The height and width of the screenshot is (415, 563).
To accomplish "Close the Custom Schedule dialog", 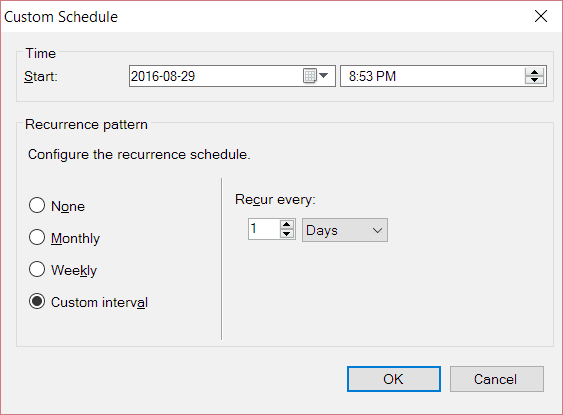I will [x=541, y=16].
